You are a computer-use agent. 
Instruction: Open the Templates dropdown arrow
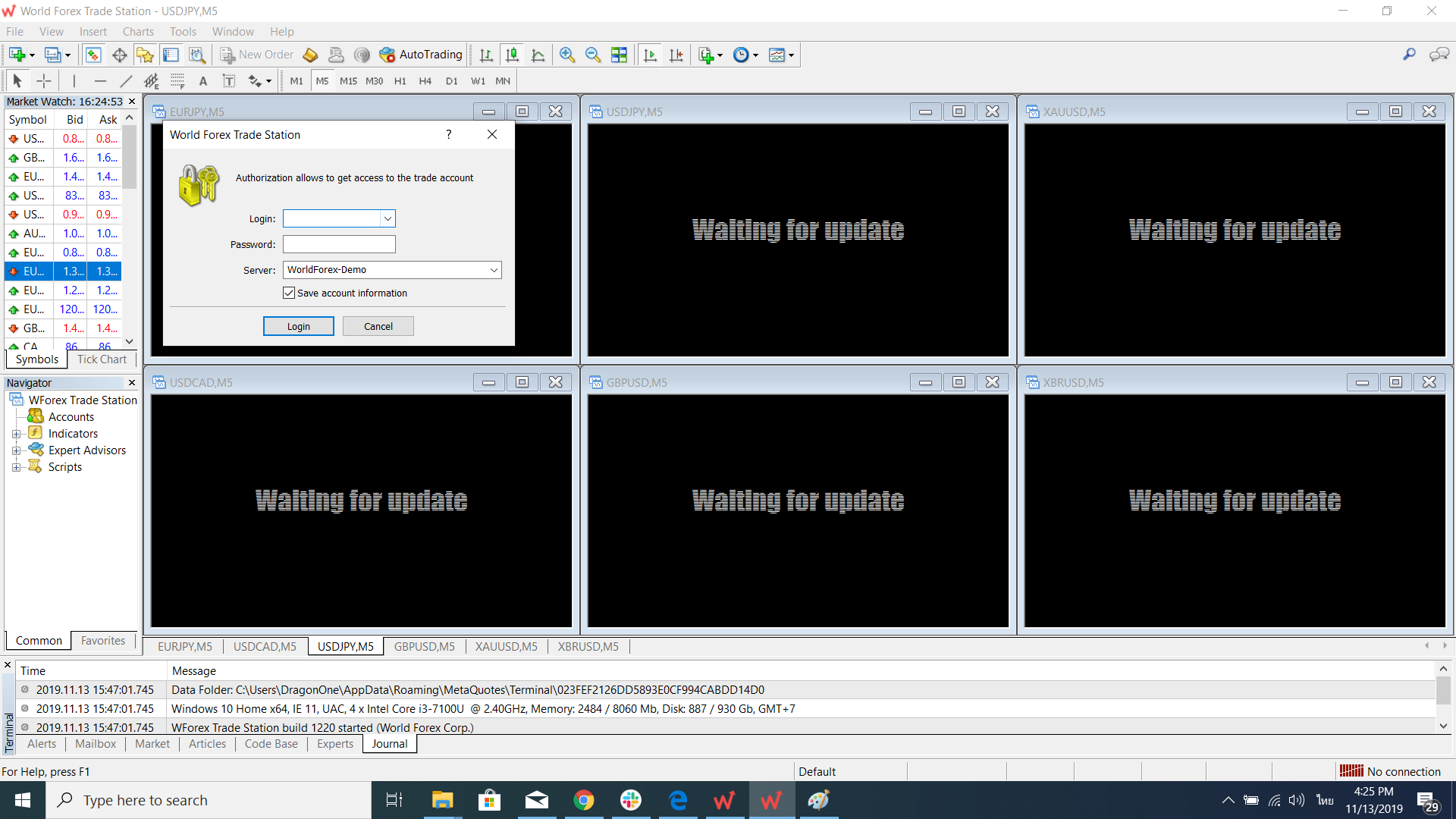(x=791, y=55)
